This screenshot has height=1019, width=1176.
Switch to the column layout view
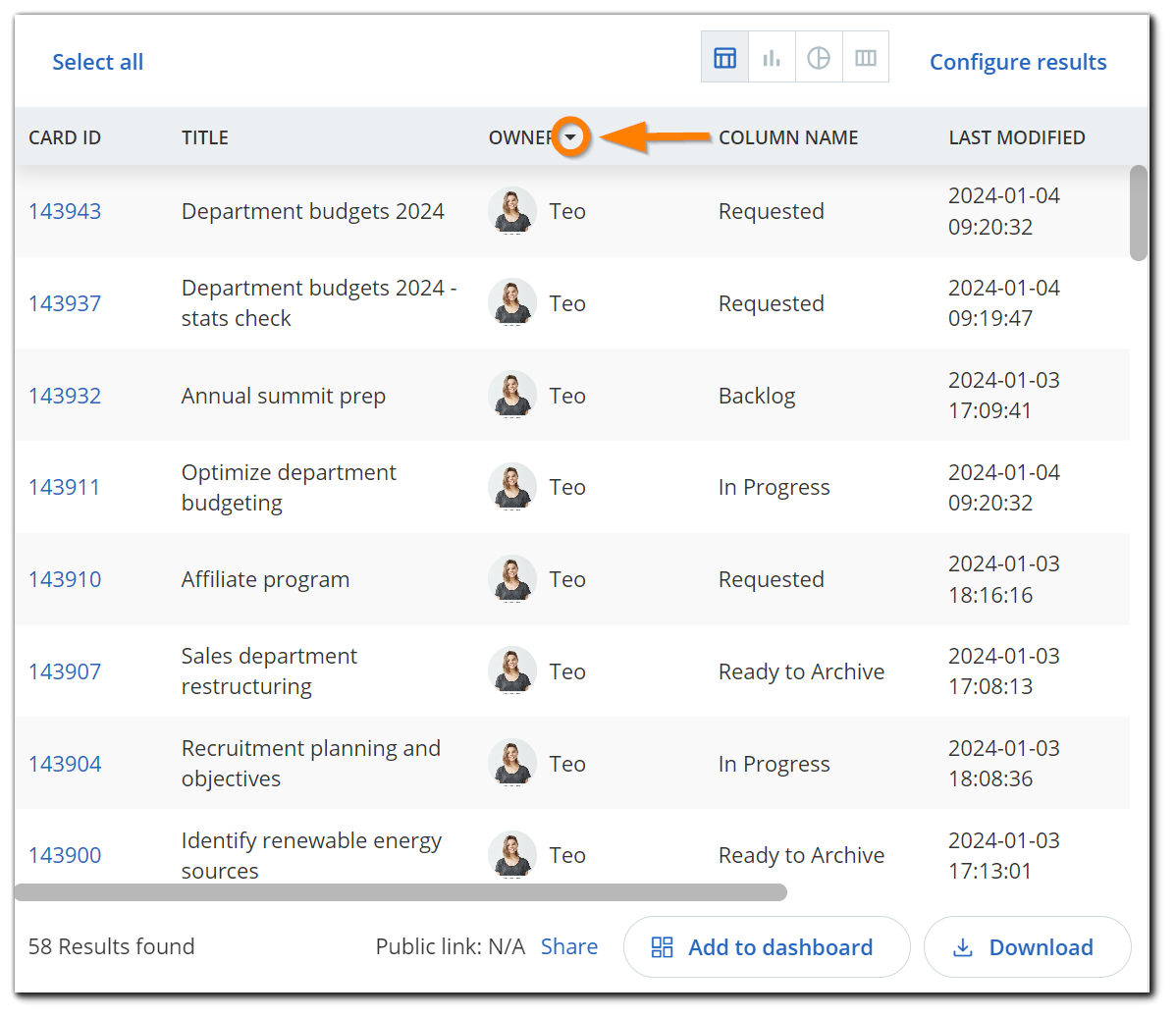865,56
